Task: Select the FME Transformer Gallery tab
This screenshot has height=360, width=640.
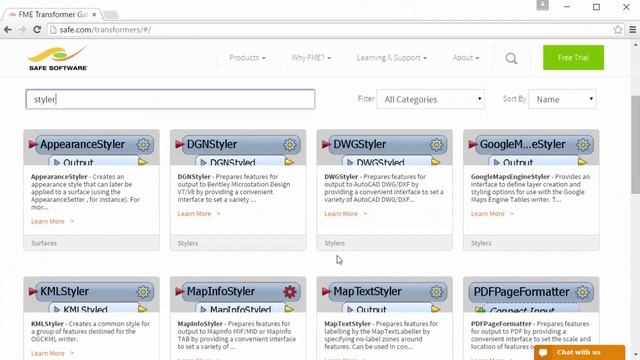Action: coord(52,14)
